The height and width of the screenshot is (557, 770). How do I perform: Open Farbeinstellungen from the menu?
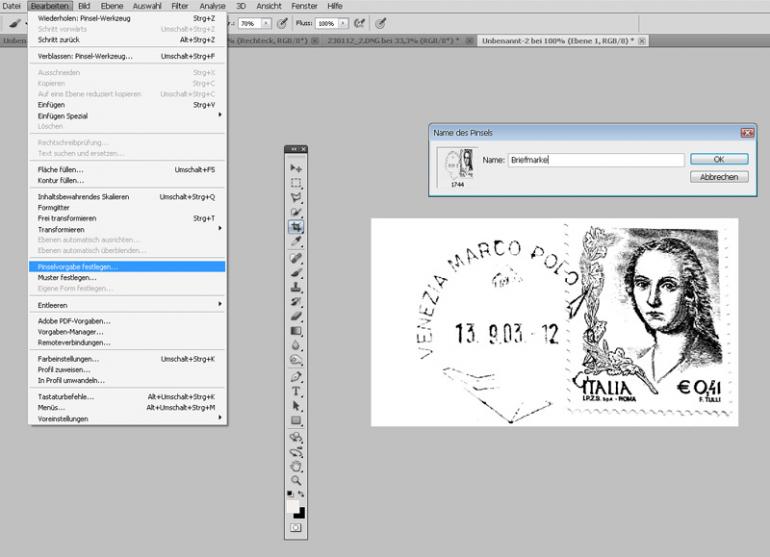[x=128, y=359]
